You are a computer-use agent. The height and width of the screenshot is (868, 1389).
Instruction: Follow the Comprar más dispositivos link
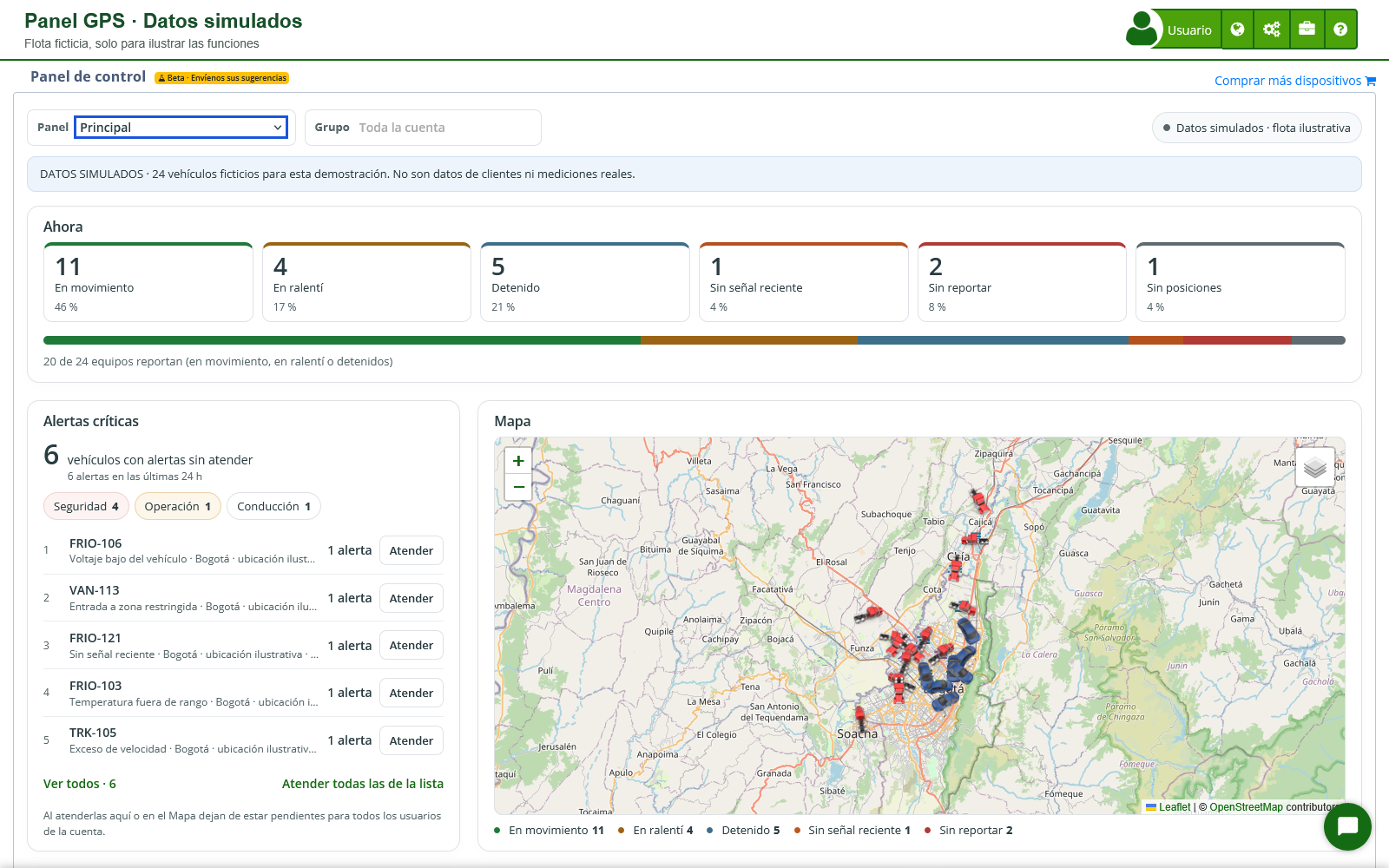[1288, 81]
